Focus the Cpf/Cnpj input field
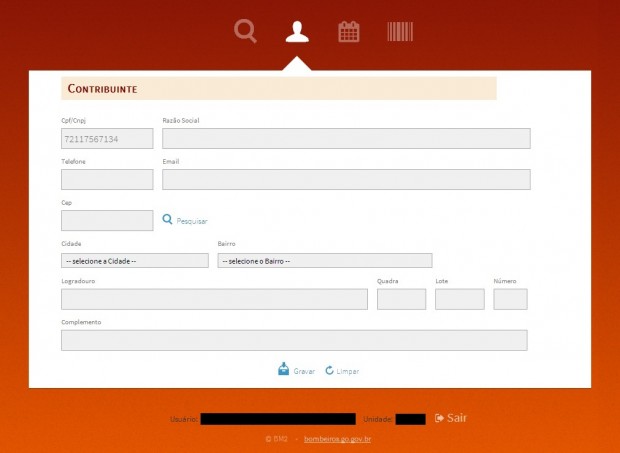This screenshot has width=620, height=453. tap(107, 139)
